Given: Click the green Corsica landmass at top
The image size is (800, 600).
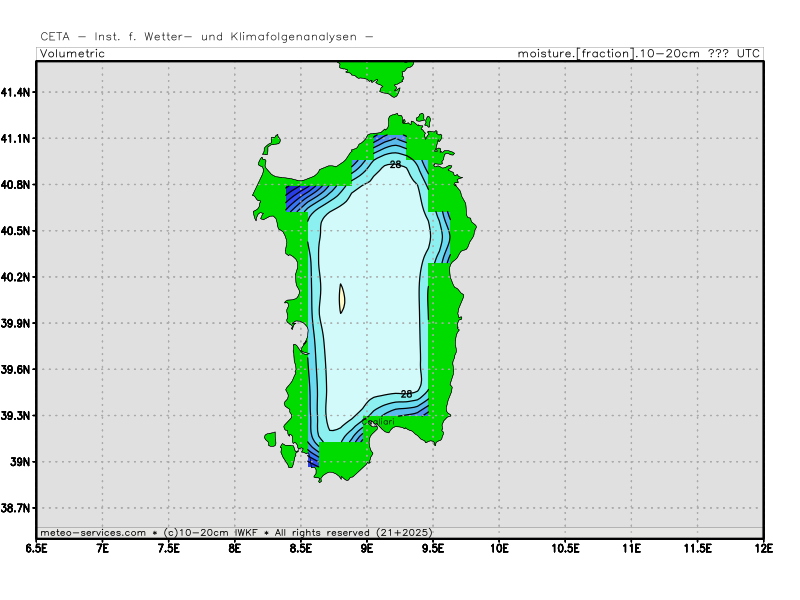Looking at the screenshot, I should click(375, 70).
